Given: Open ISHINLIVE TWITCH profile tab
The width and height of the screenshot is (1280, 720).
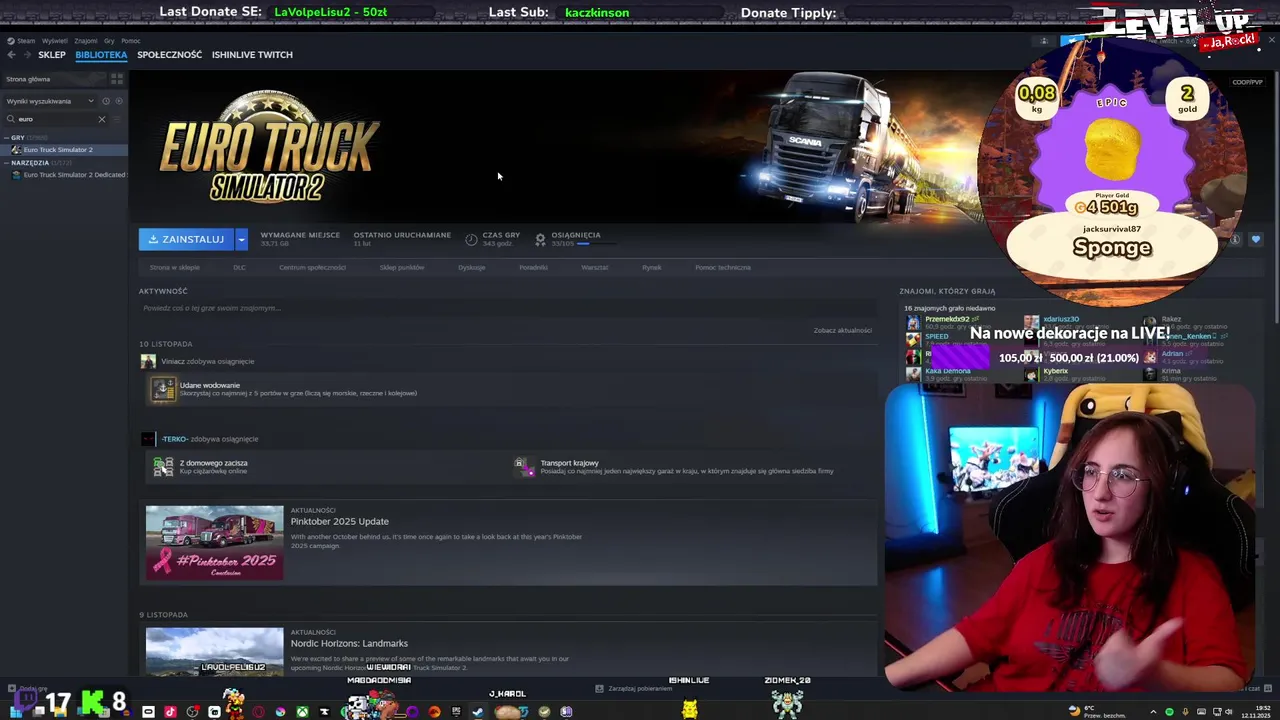Looking at the screenshot, I should (252, 55).
